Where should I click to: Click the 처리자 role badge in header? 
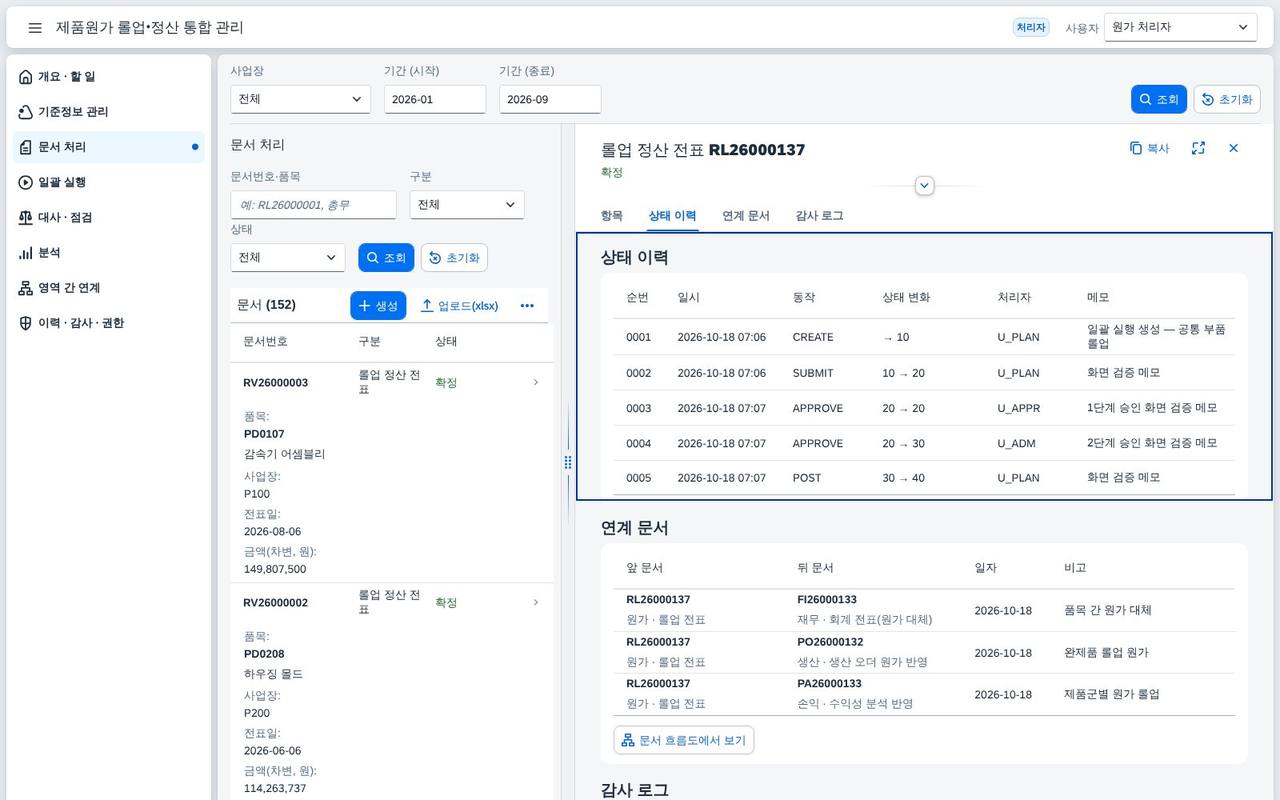[x=1031, y=28]
